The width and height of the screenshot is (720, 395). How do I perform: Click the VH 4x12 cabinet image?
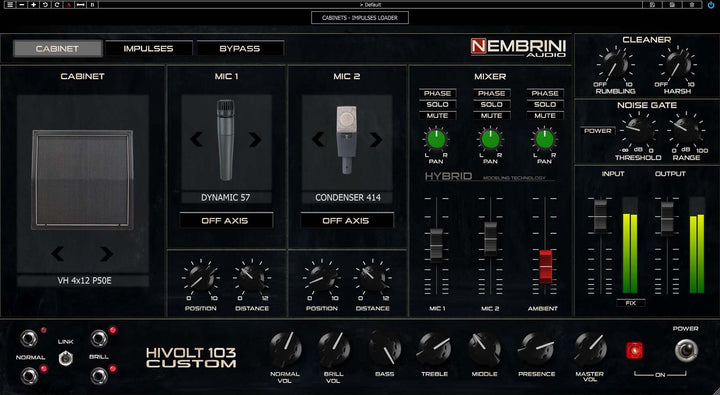(82, 180)
